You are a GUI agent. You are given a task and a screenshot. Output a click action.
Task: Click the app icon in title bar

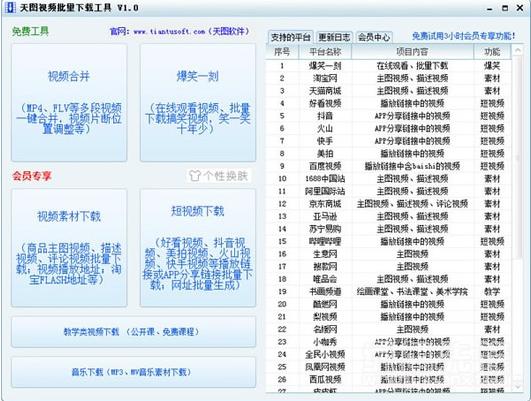click(10, 7)
